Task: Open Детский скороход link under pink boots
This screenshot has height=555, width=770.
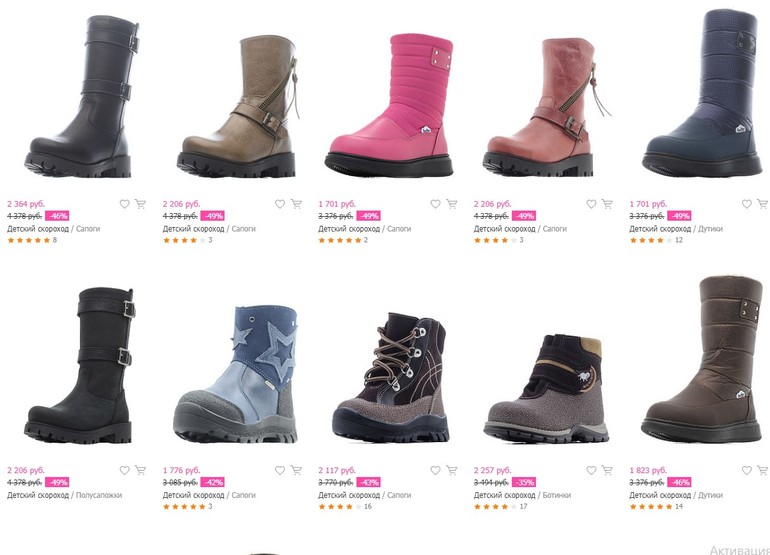Action: point(349,229)
